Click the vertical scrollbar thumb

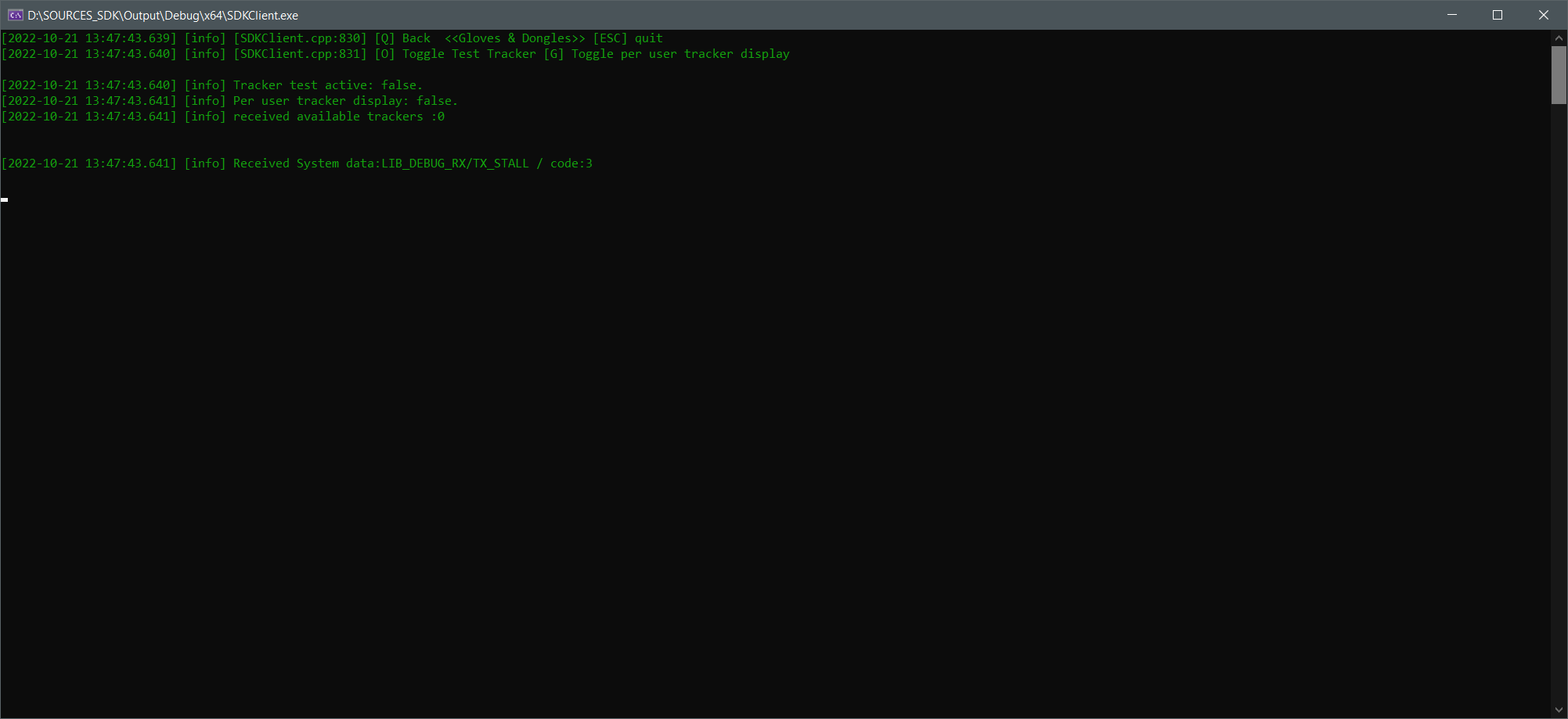click(1559, 75)
